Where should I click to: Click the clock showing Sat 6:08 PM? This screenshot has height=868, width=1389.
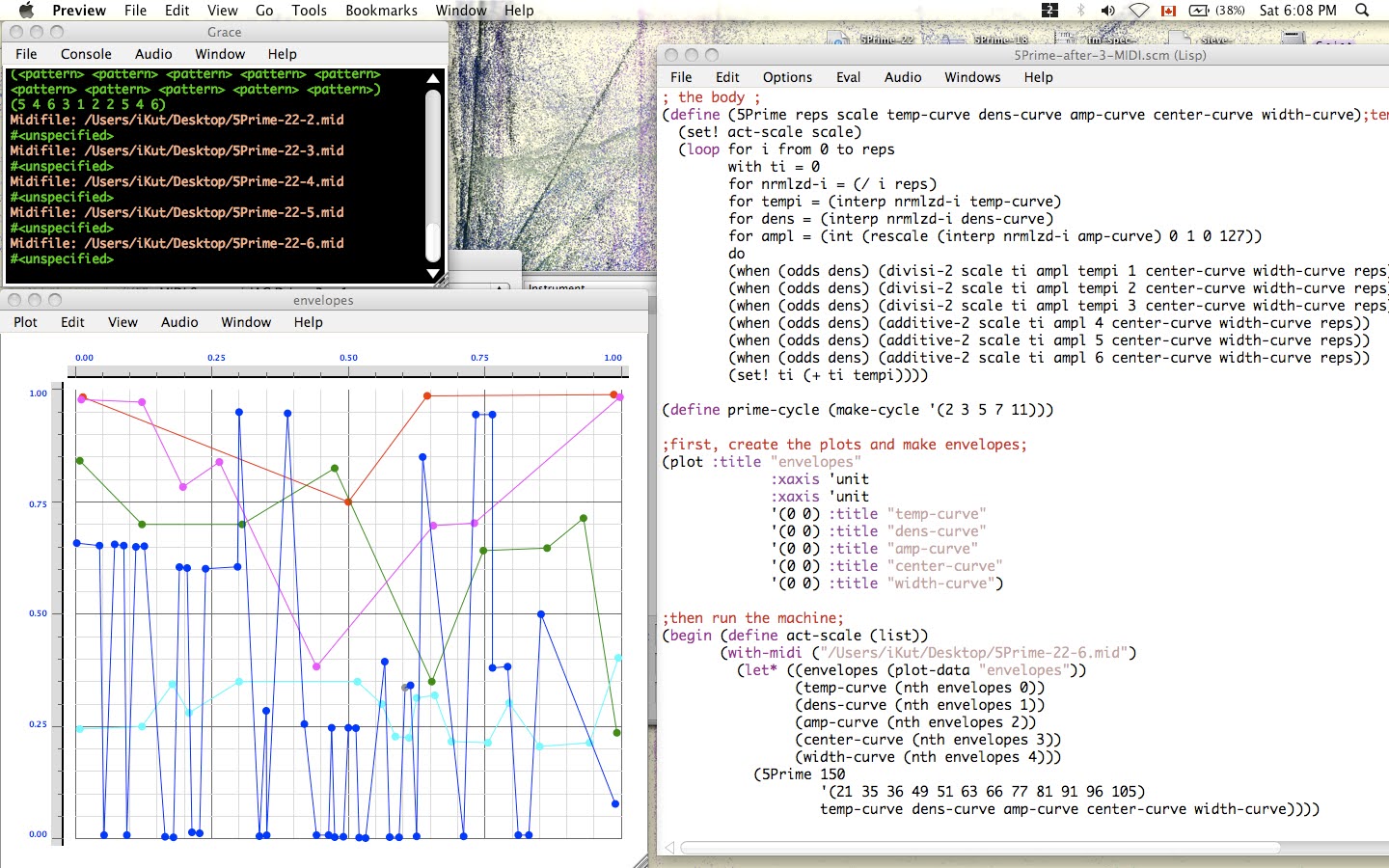click(x=1297, y=11)
